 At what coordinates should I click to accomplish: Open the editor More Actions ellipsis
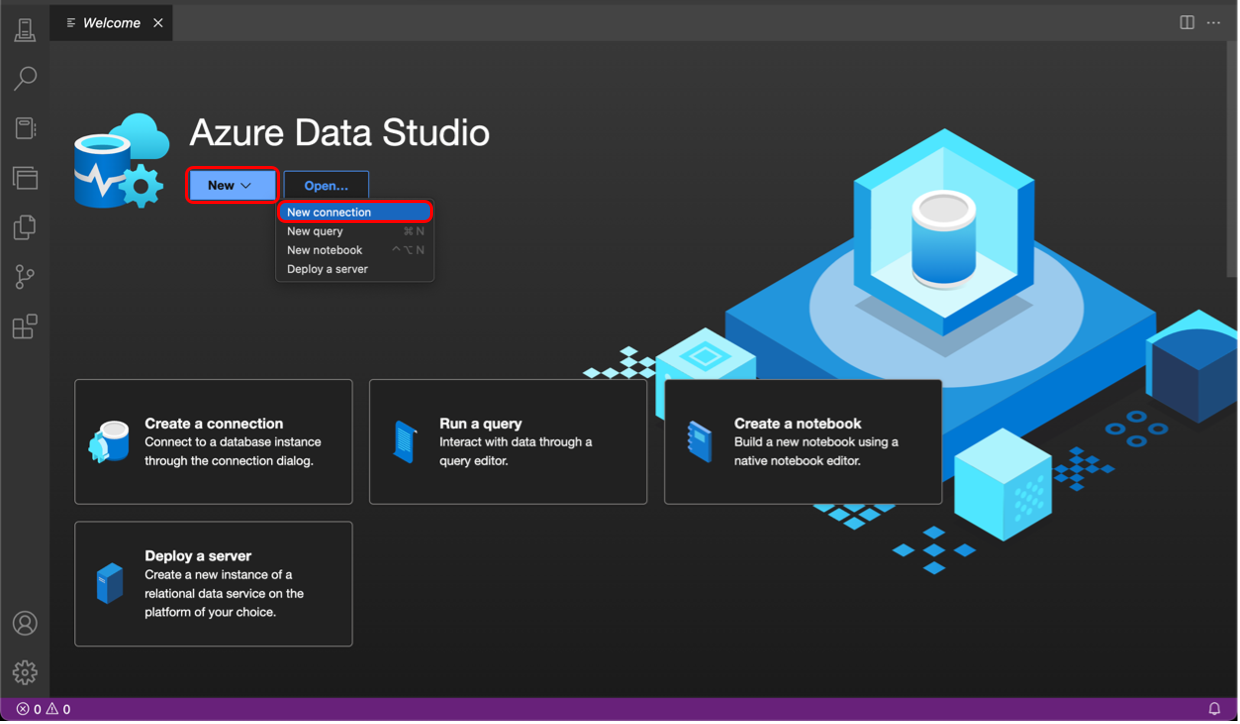pos(1214,23)
